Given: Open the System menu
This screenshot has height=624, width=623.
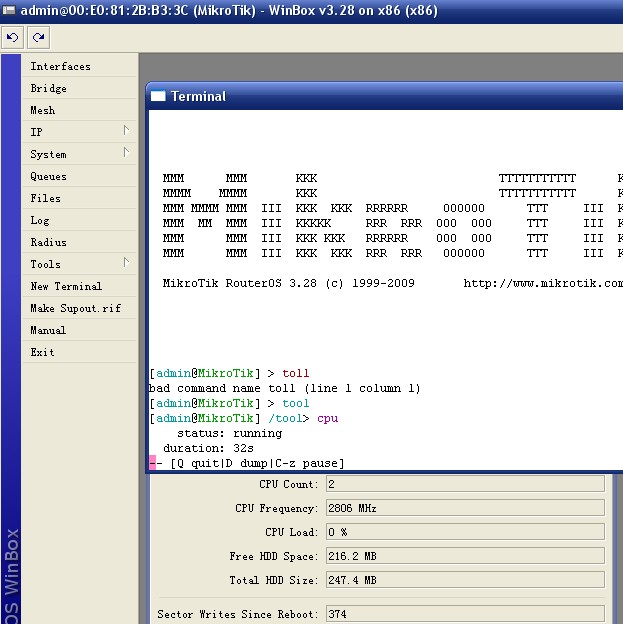Looking at the screenshot, I should [x=80, y=154].
